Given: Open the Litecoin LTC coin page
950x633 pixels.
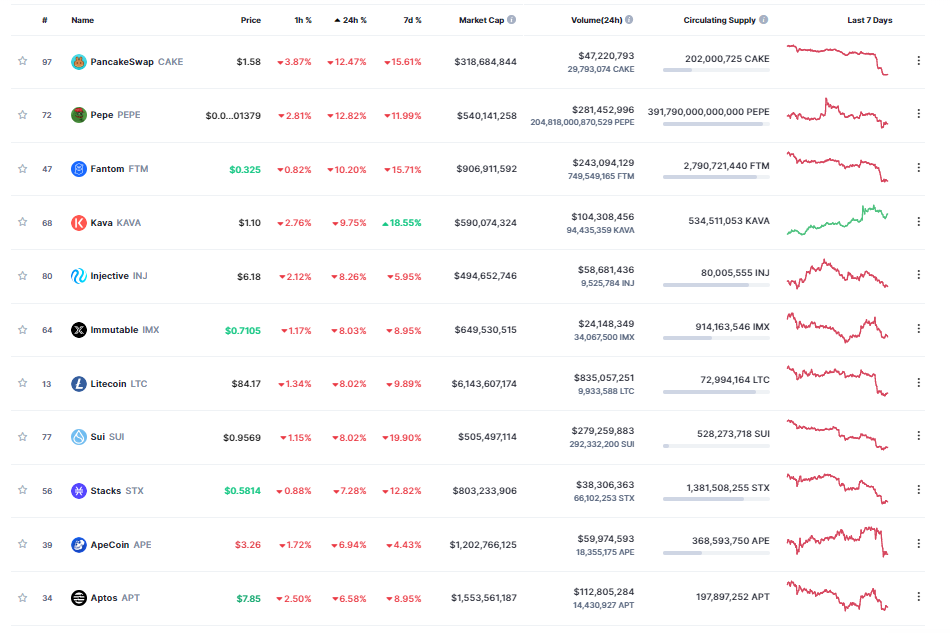Looking at the screenshot, I should (x=119, y=383).
